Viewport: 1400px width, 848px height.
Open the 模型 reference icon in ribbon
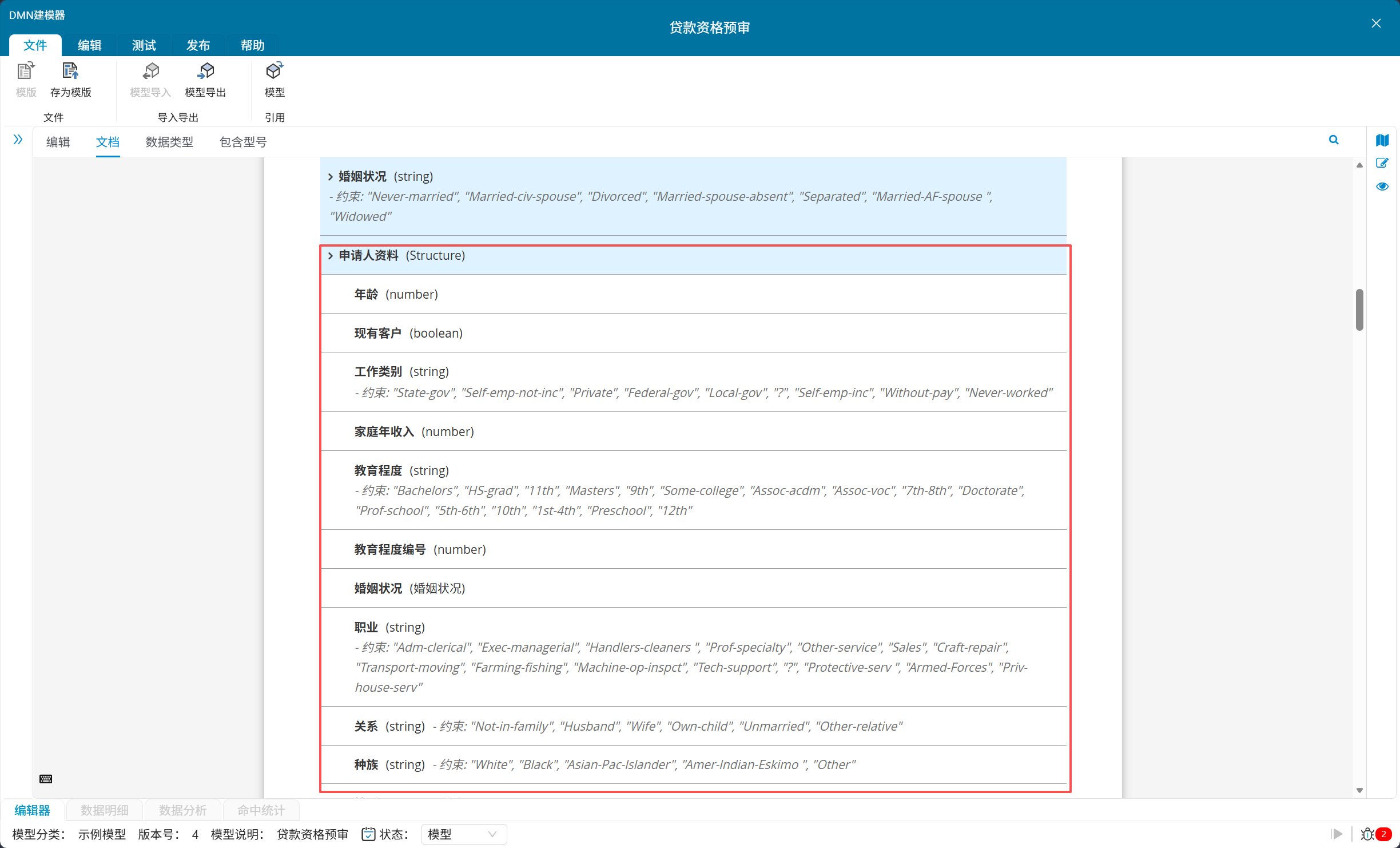pos(275,72)
